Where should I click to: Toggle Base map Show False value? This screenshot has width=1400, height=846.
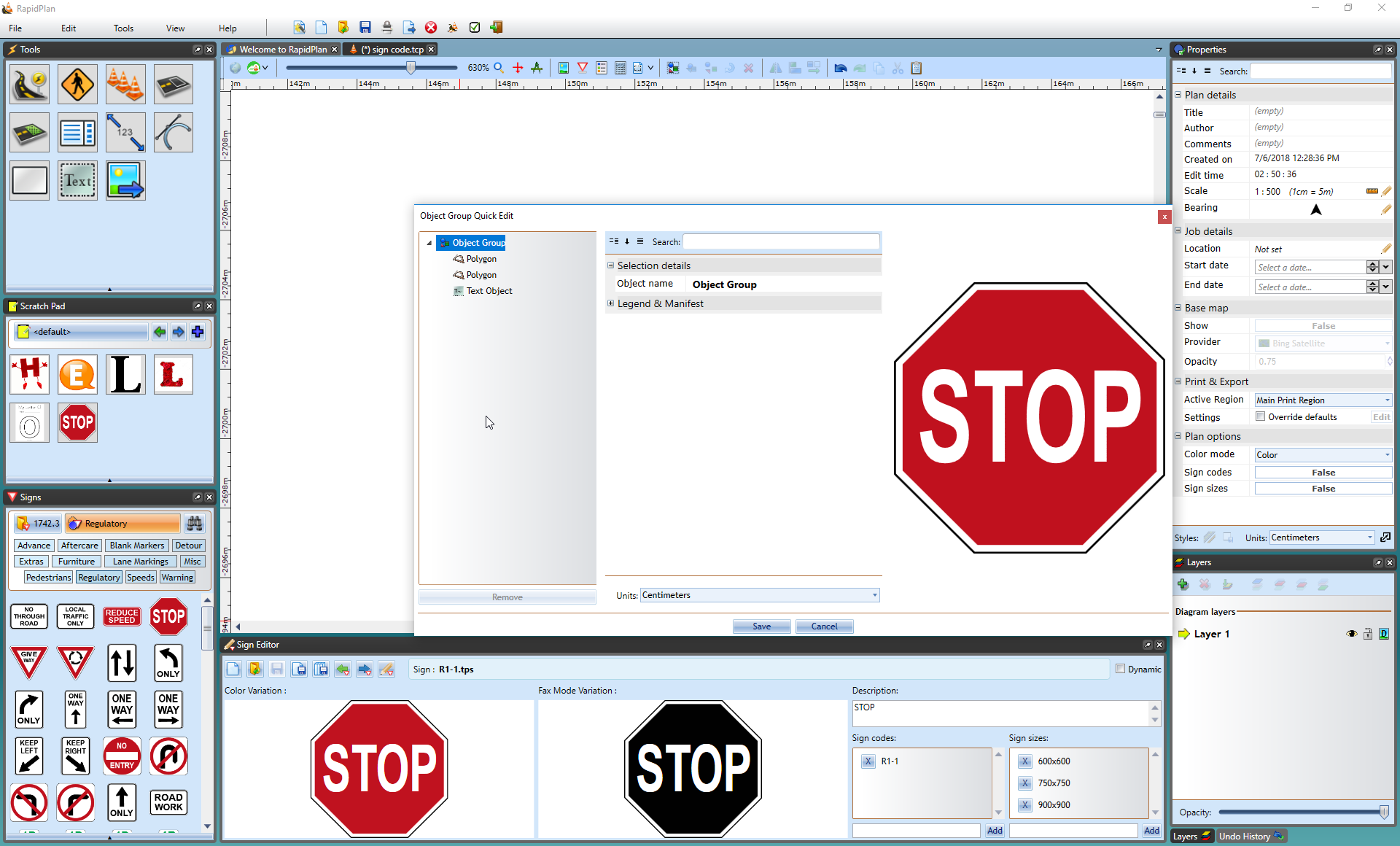pyautogui.click(x=1323, y=326)
